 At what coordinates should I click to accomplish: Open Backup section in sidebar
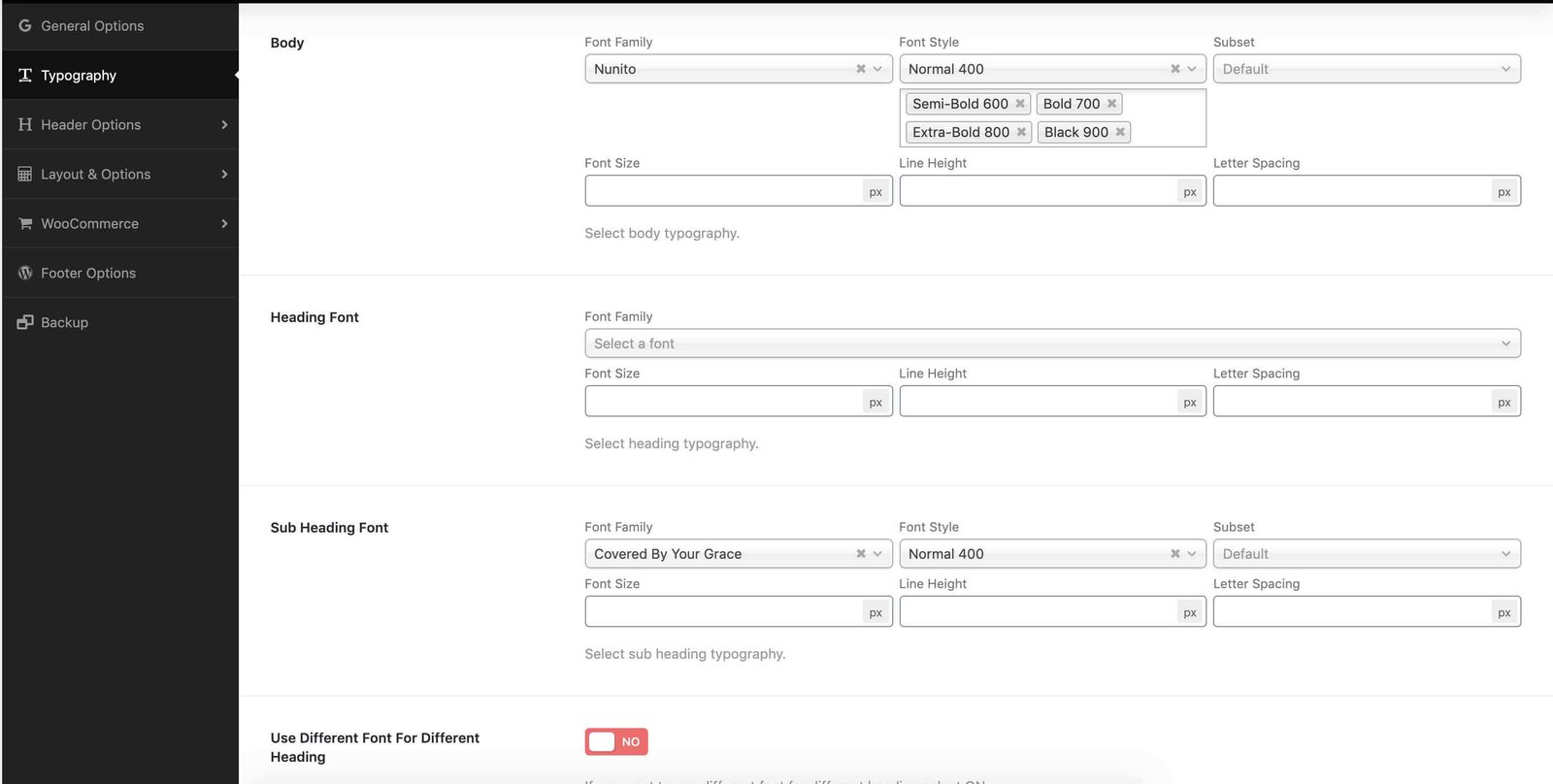tap(120, 323)
